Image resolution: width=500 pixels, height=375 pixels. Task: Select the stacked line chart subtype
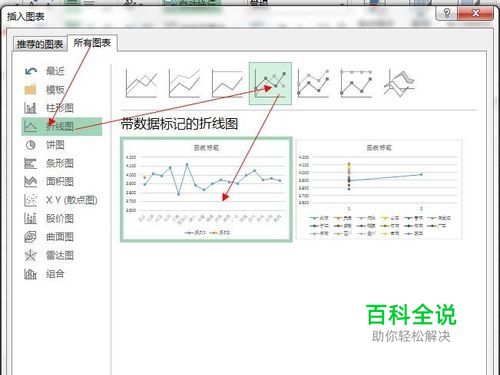(184, 83)
